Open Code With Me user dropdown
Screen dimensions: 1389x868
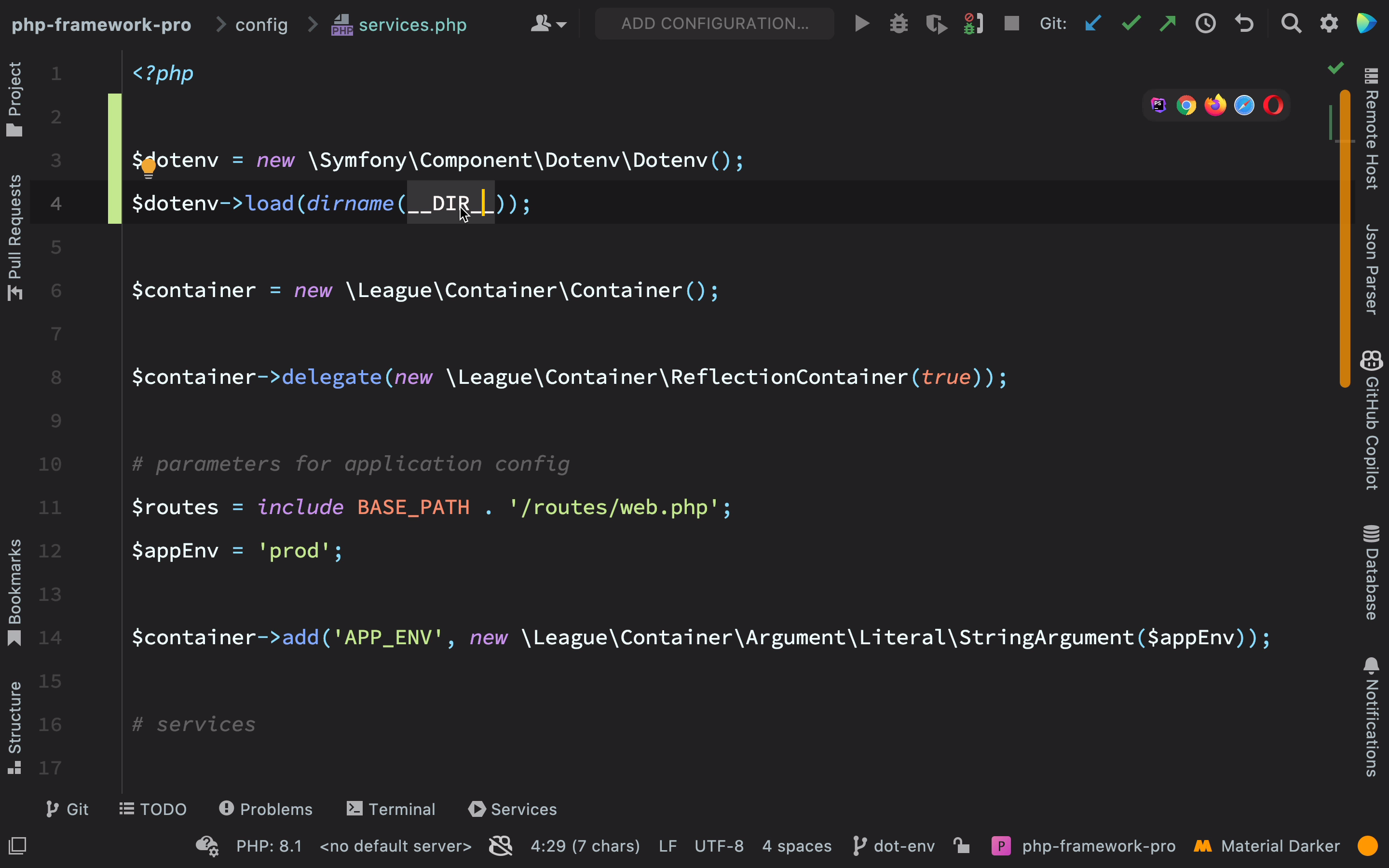(548, 24)
